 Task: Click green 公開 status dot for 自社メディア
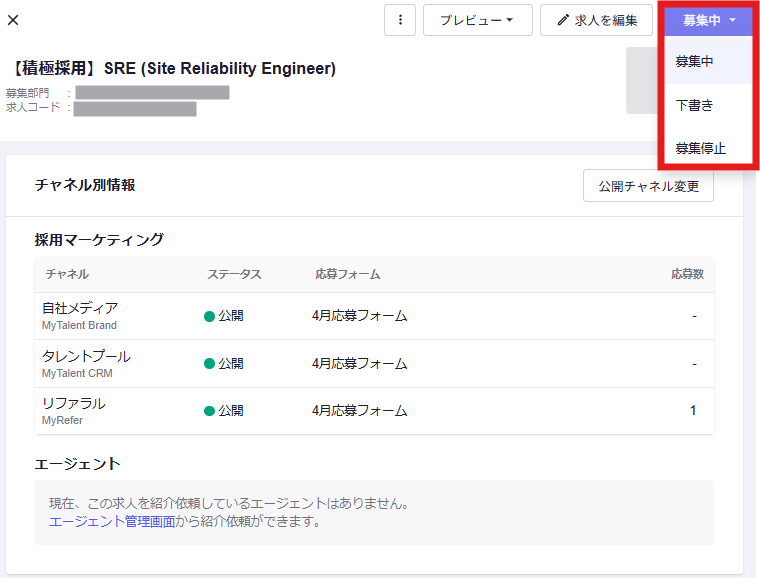[x=210, y=316]
